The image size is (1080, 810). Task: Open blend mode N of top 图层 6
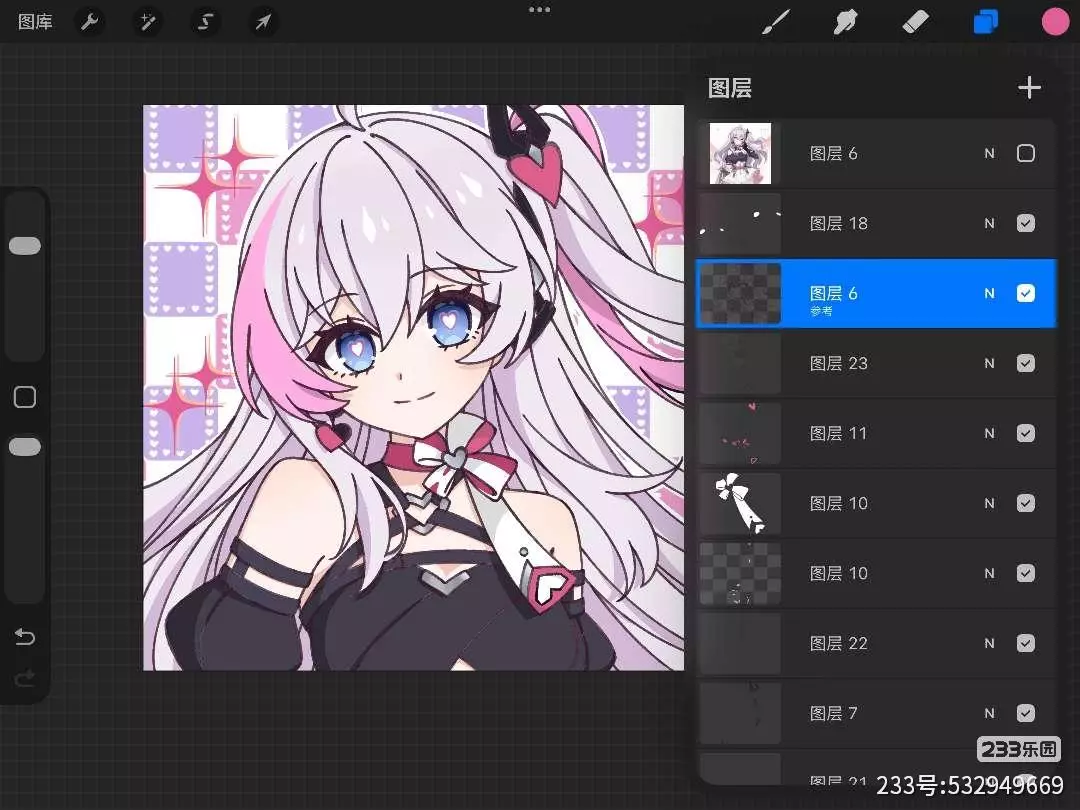pyautogui.click(x=989, y=153)
